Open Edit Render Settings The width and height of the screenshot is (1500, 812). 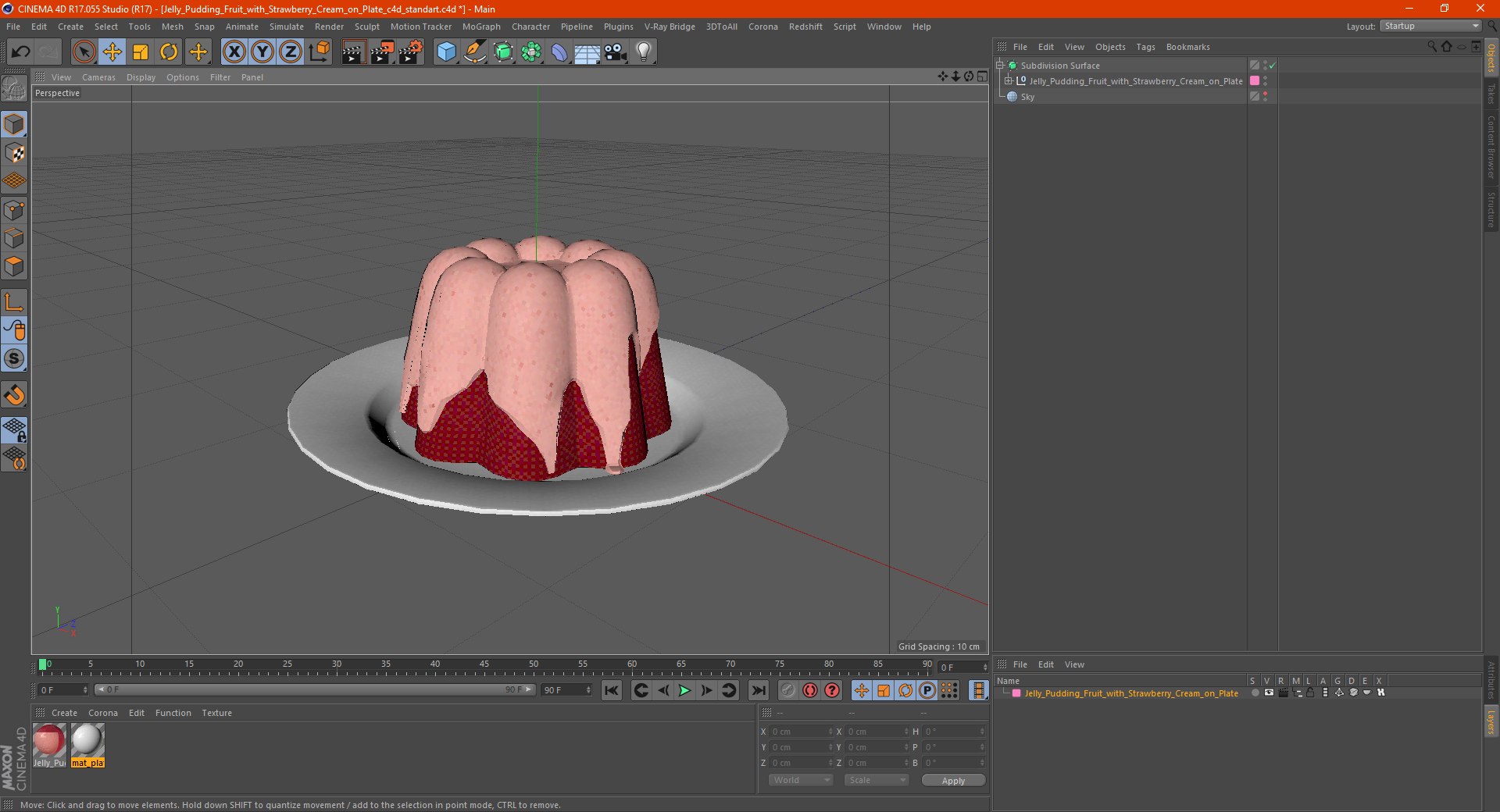coord(411,52)
